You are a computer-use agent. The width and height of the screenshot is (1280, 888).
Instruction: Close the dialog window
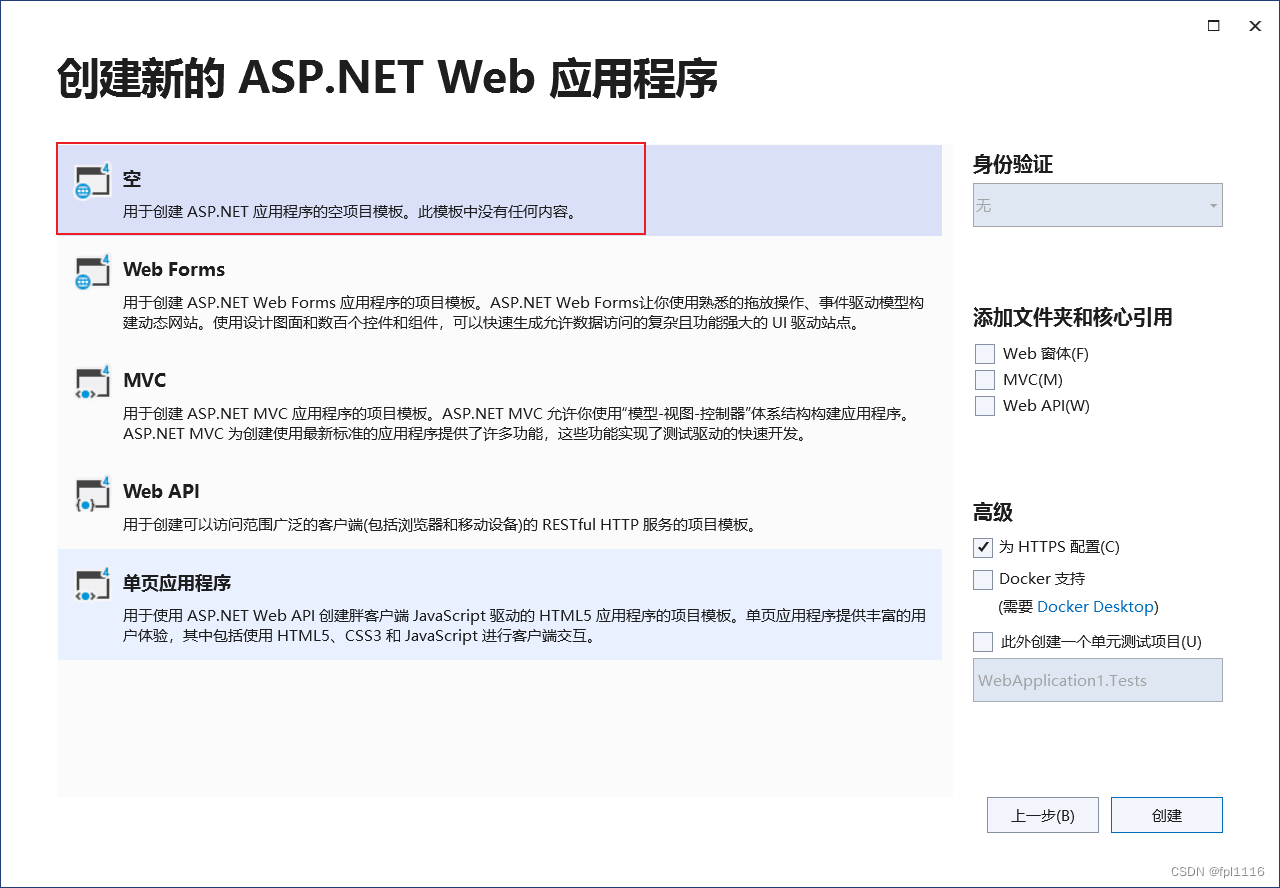coord(1255,26)
